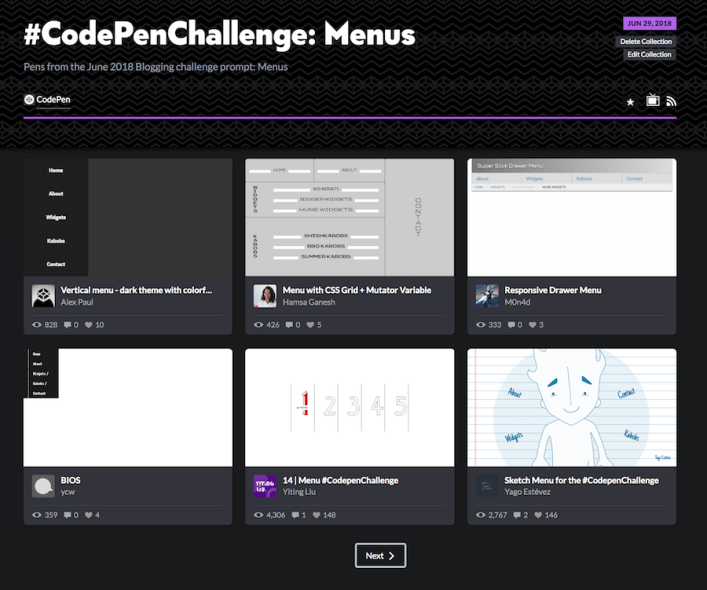Click Alex Paul's avatar
The width and height of the screenshot is (707, 590).
pos(43,296)
